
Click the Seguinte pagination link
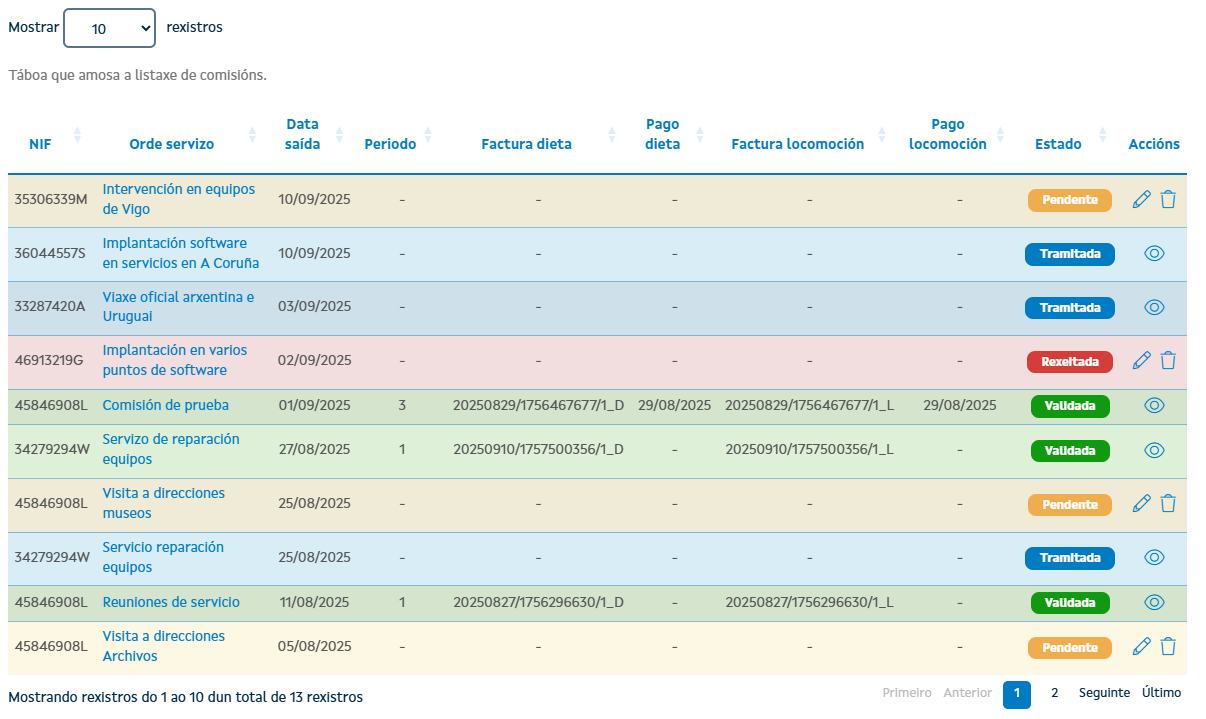click(x=1104, y=693)
